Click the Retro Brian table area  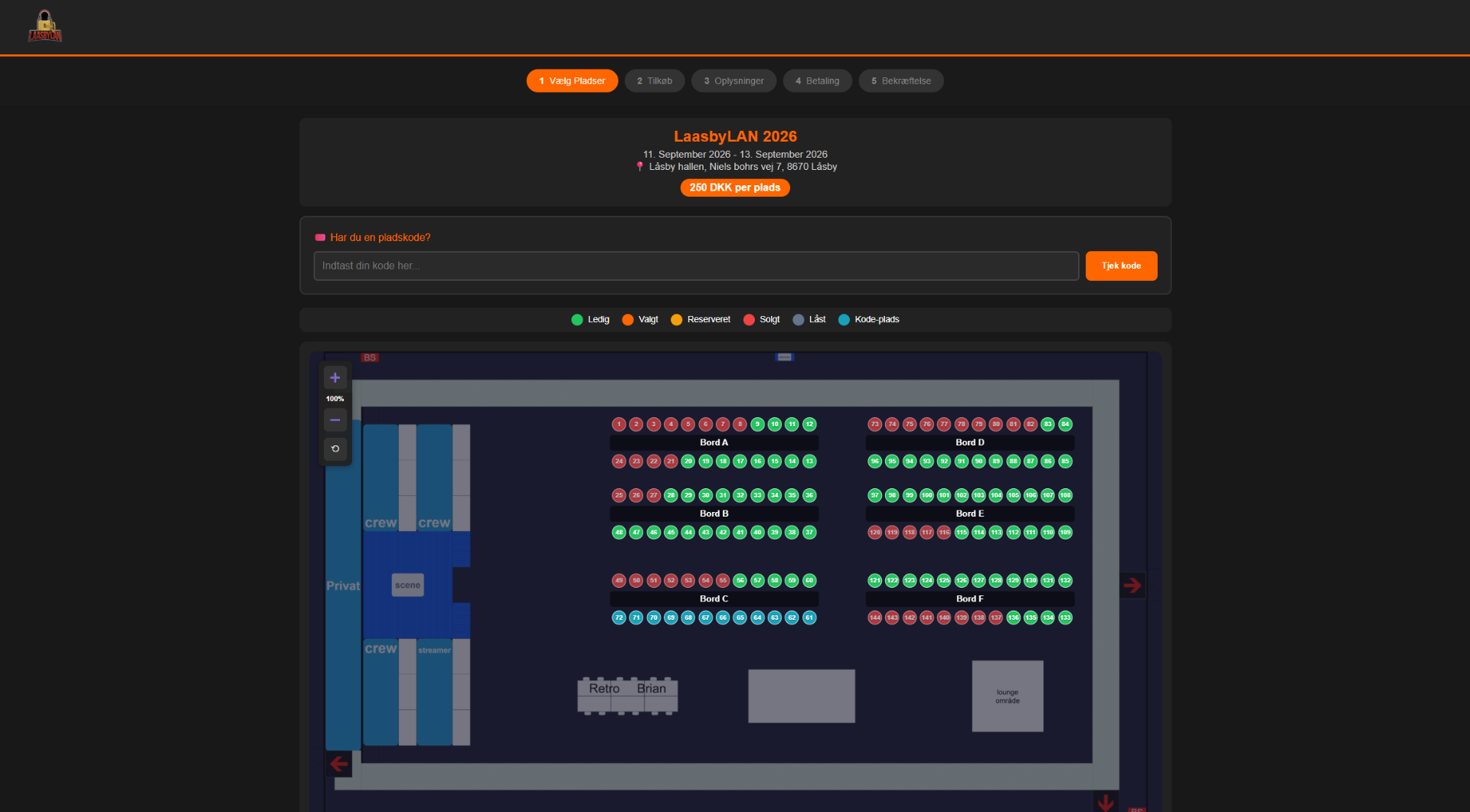[x=628, y=696]
